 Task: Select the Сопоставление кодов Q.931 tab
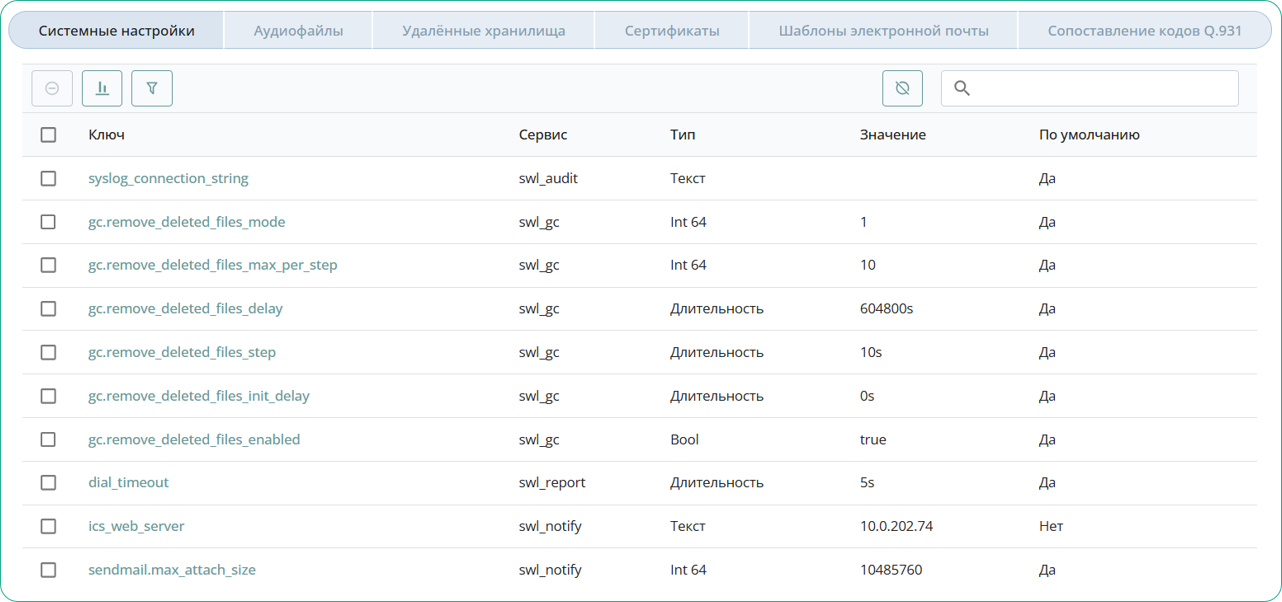click(1144, 31)
